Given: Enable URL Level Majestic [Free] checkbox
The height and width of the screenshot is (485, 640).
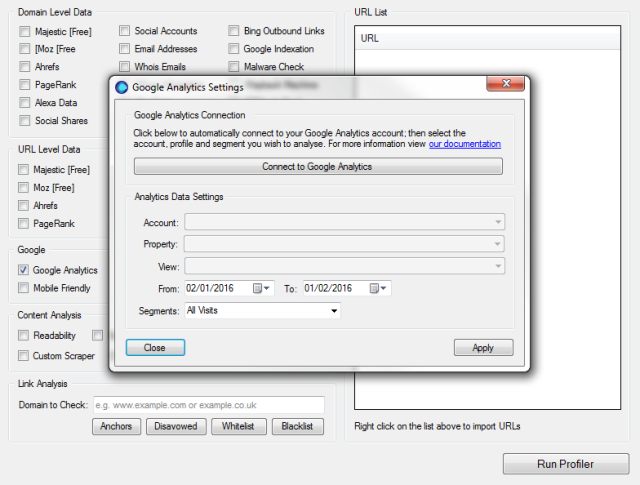Looking at the screenshot, I should pos(24,169).
